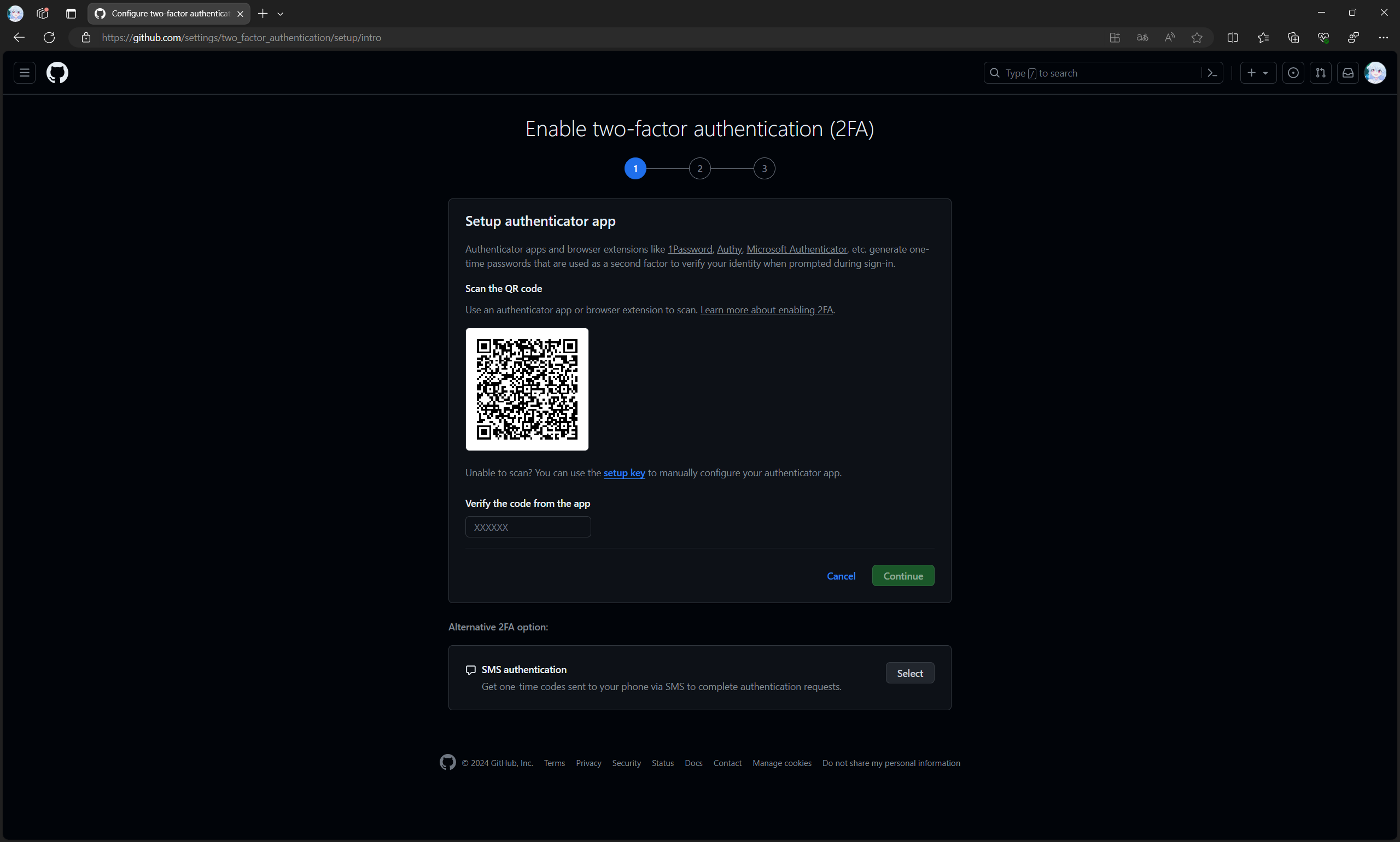Toggle split screen view
The width and height of the screenshot is (1400, 842).
[x=1233, y=37]
